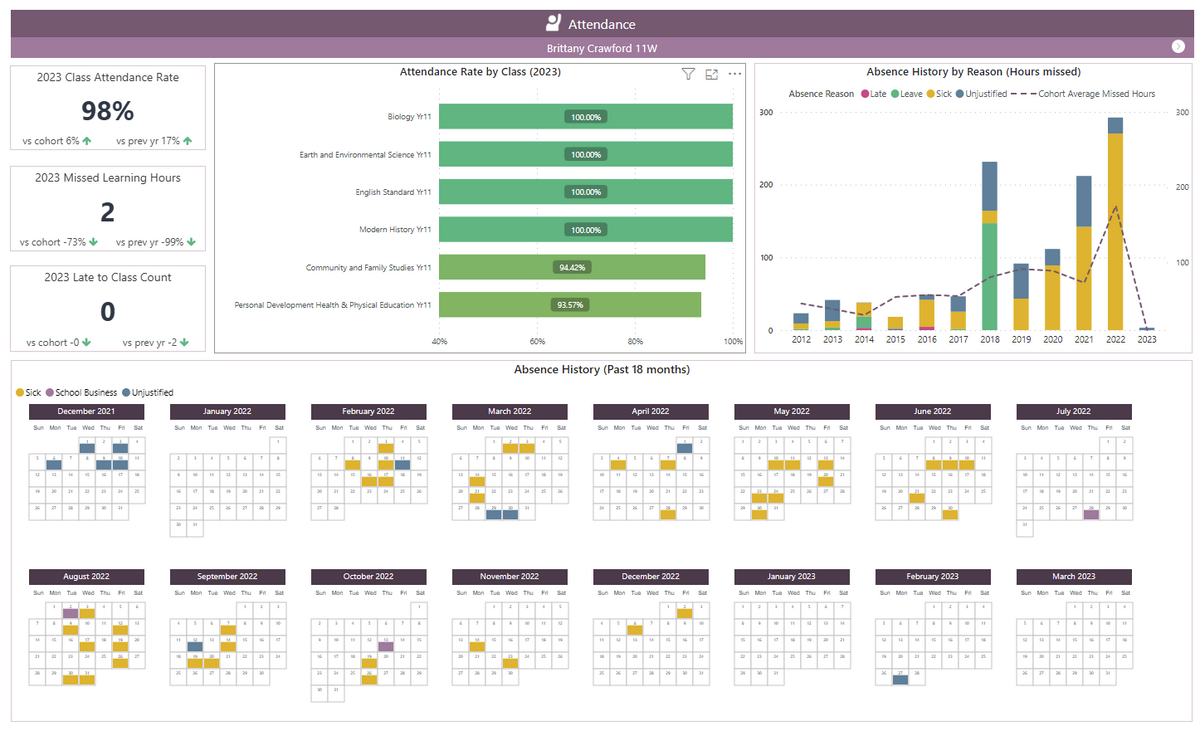Click down arrow beside vs prev yr -99%
The width and height of the screenshot is (1200, 735).
[x=190, y=242]
